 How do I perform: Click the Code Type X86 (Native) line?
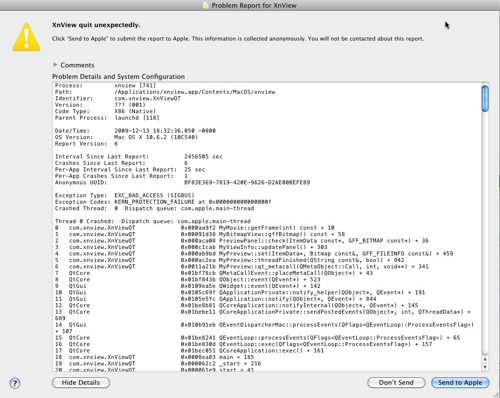[x=105, y=111]
